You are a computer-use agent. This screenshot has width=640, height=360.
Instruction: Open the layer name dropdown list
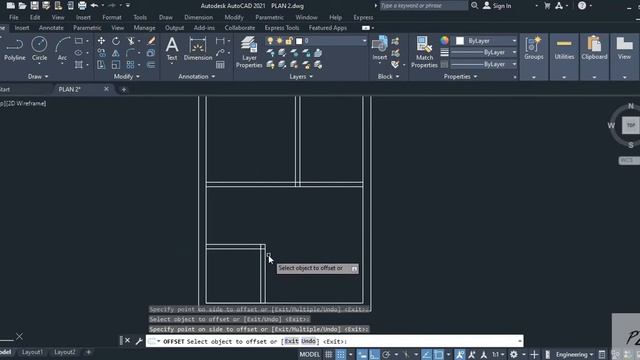364,41
